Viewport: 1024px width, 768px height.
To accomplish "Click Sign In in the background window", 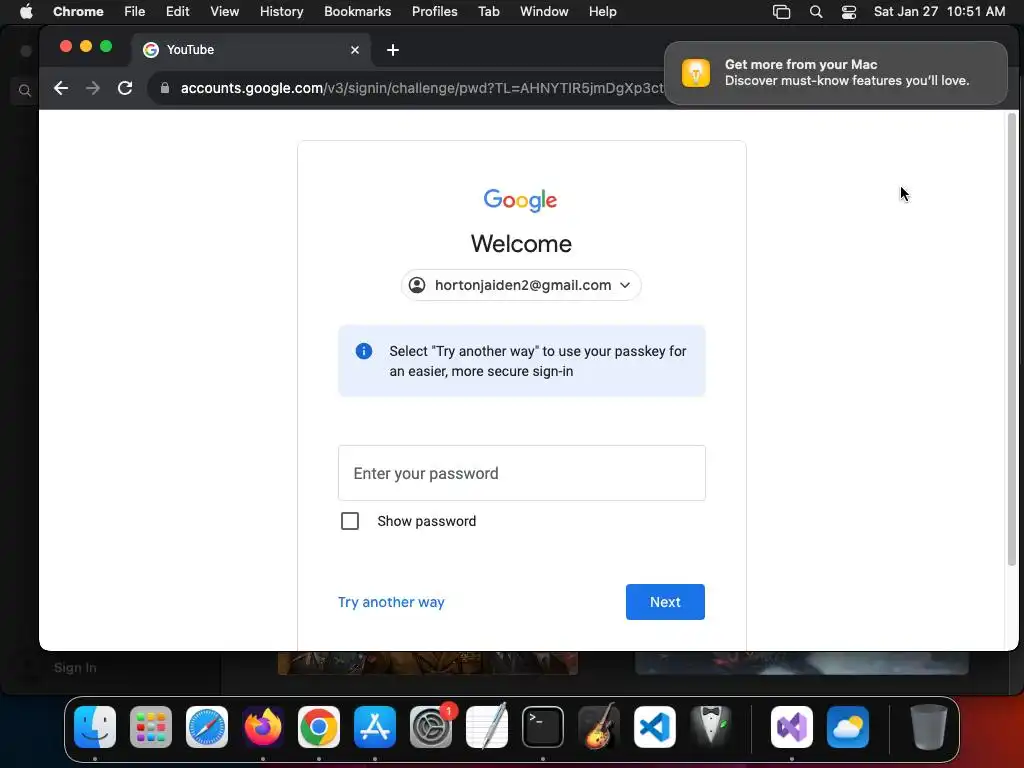I will tap(75, 668).
